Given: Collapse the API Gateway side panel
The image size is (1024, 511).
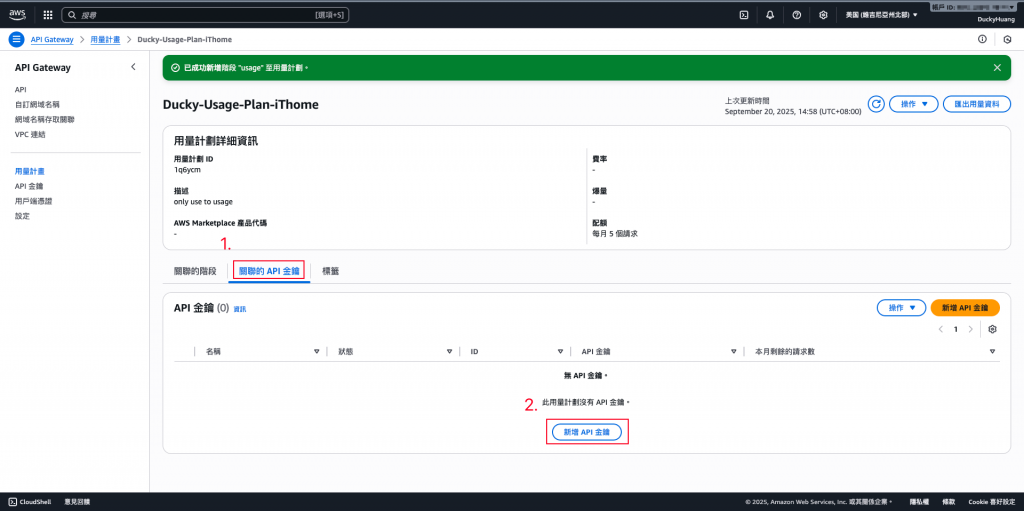Looking at the screenshot, I should (133, 67).
